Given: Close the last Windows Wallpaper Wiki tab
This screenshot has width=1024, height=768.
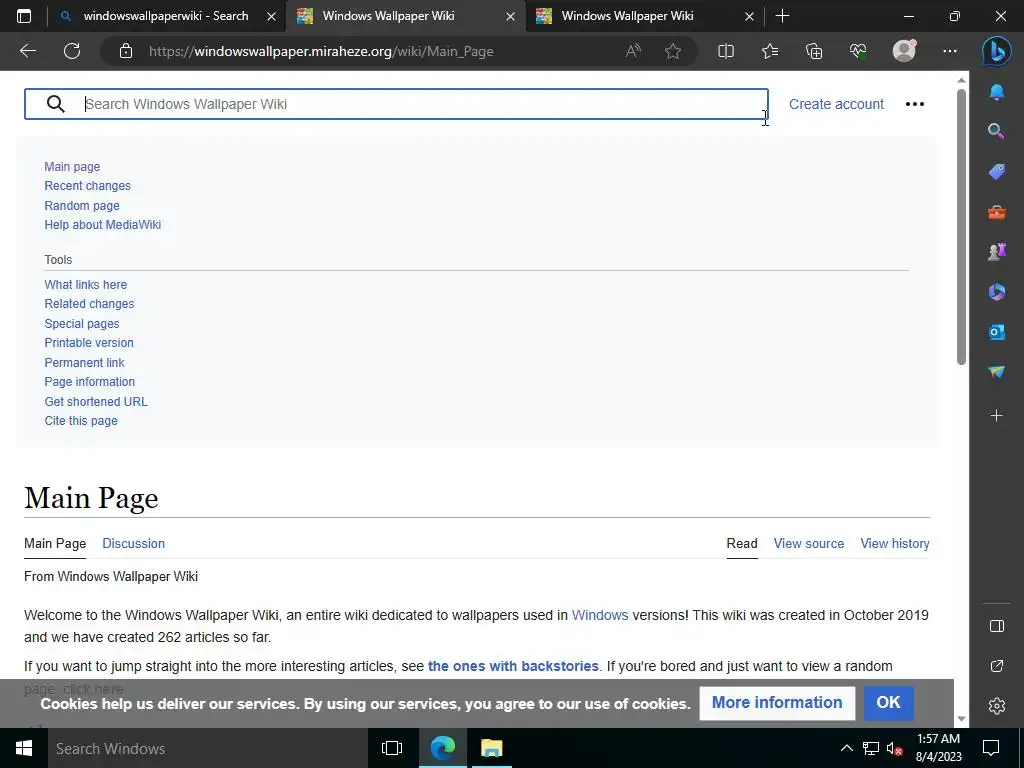Looking at the screenshot, I should pos(749,17).
